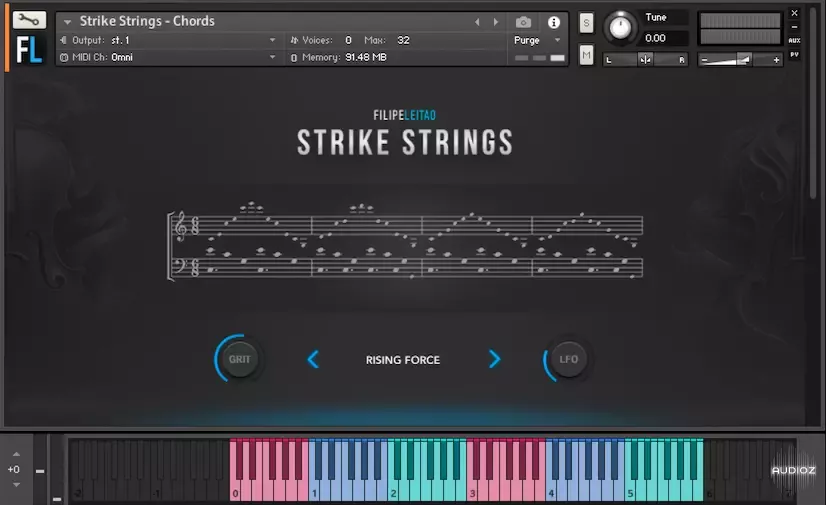Click the musical score notation display
This screenshot has height=505, width=826.
click(x=405, y=241)
